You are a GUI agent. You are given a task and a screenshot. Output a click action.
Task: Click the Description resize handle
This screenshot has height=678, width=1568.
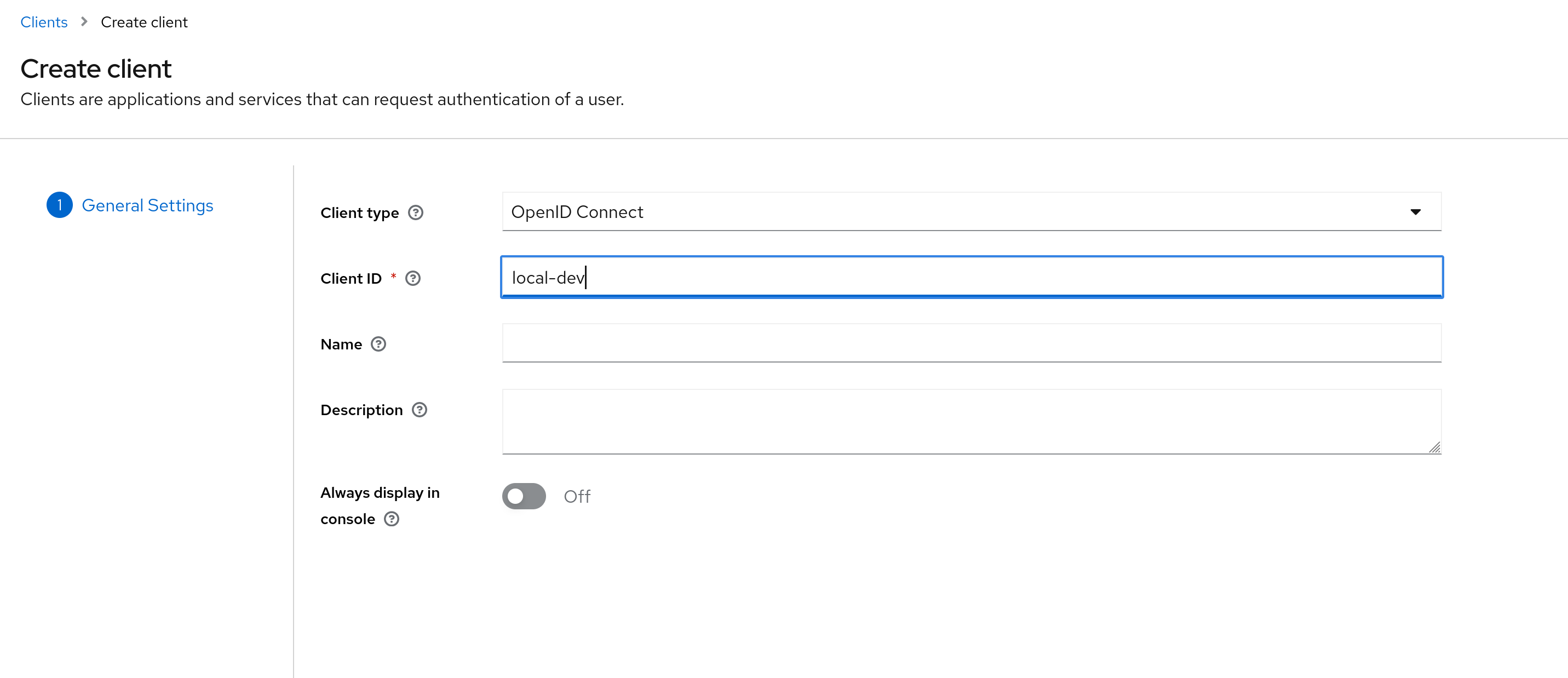[1434, 447]
